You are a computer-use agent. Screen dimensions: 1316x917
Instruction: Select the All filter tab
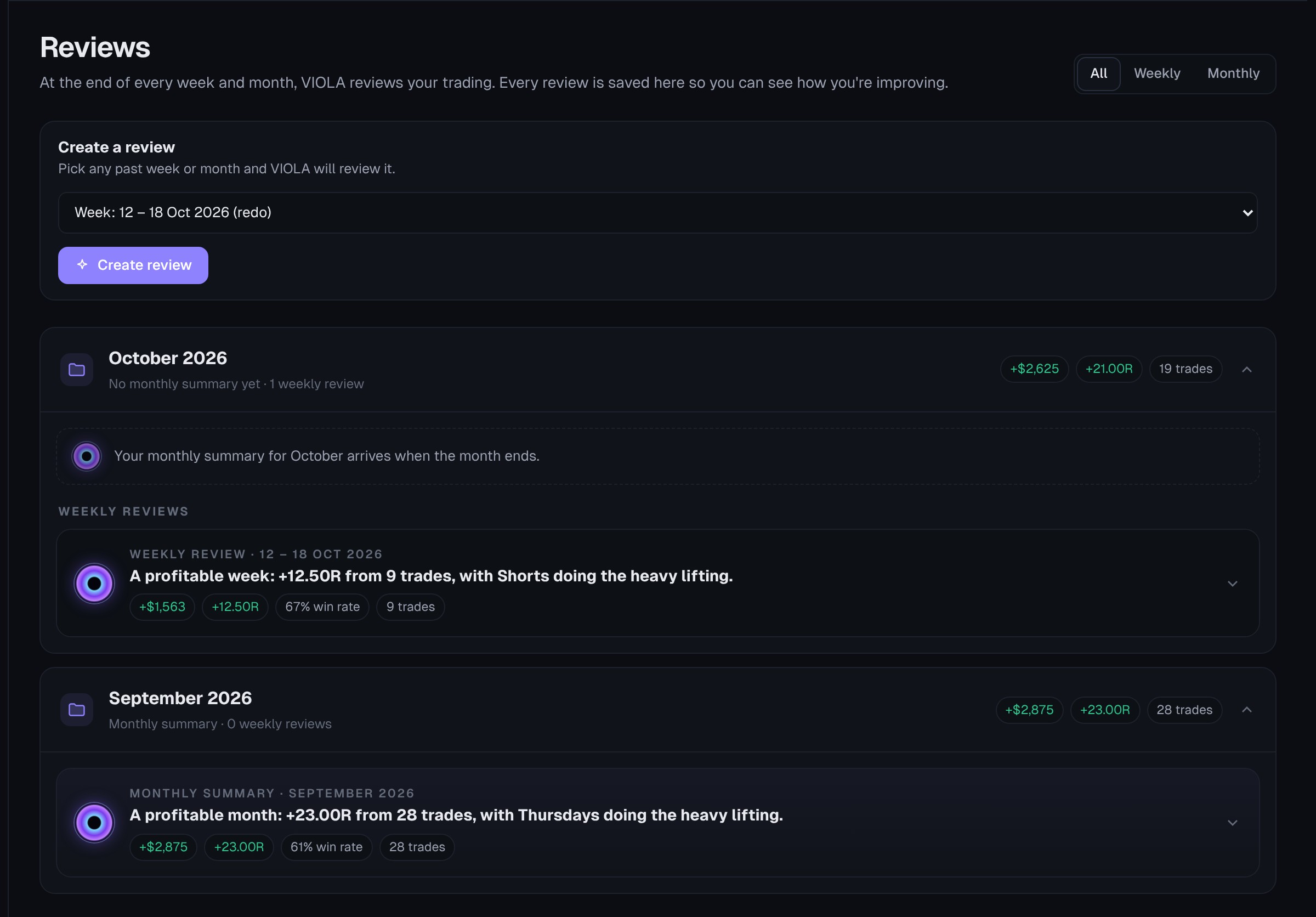click(1098, 73)
